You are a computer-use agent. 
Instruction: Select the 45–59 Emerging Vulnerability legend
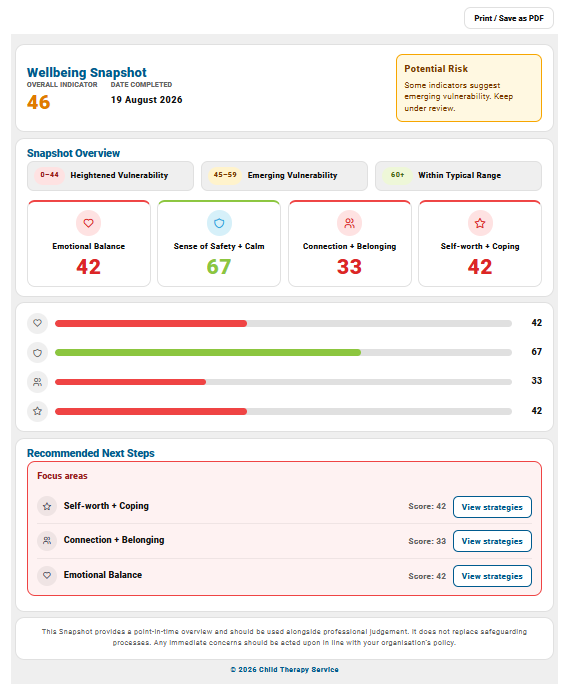[x=284, y=176]
